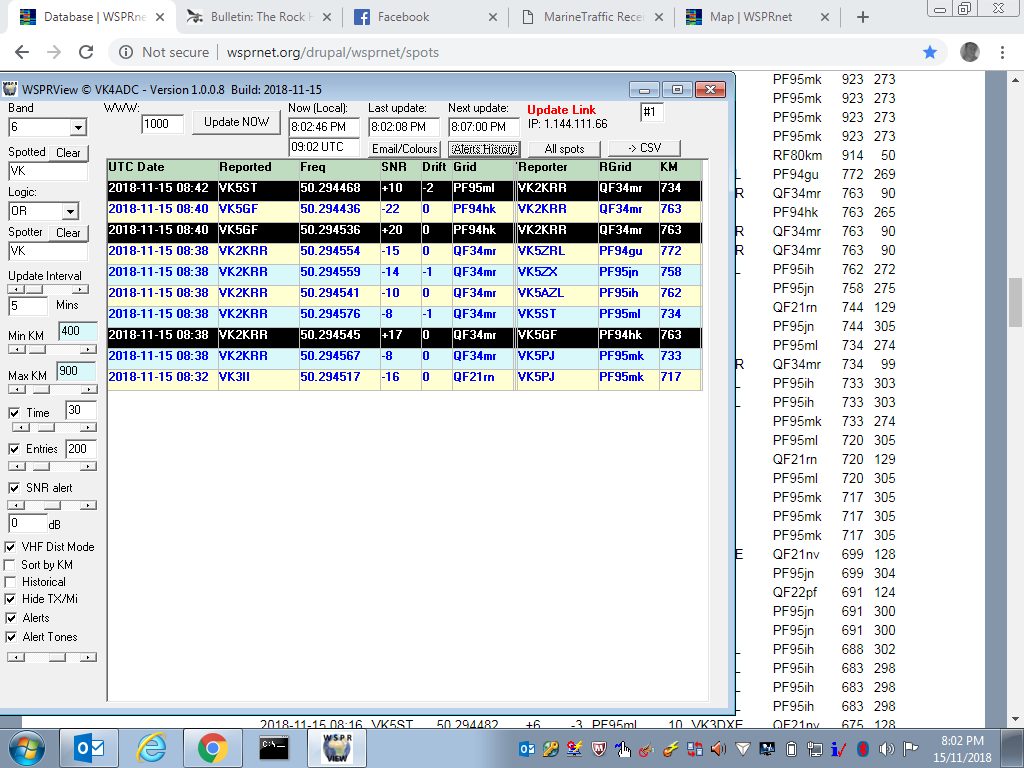Click the WSPR View taskbar icon

pyautogui.click(x=336, y=748)
